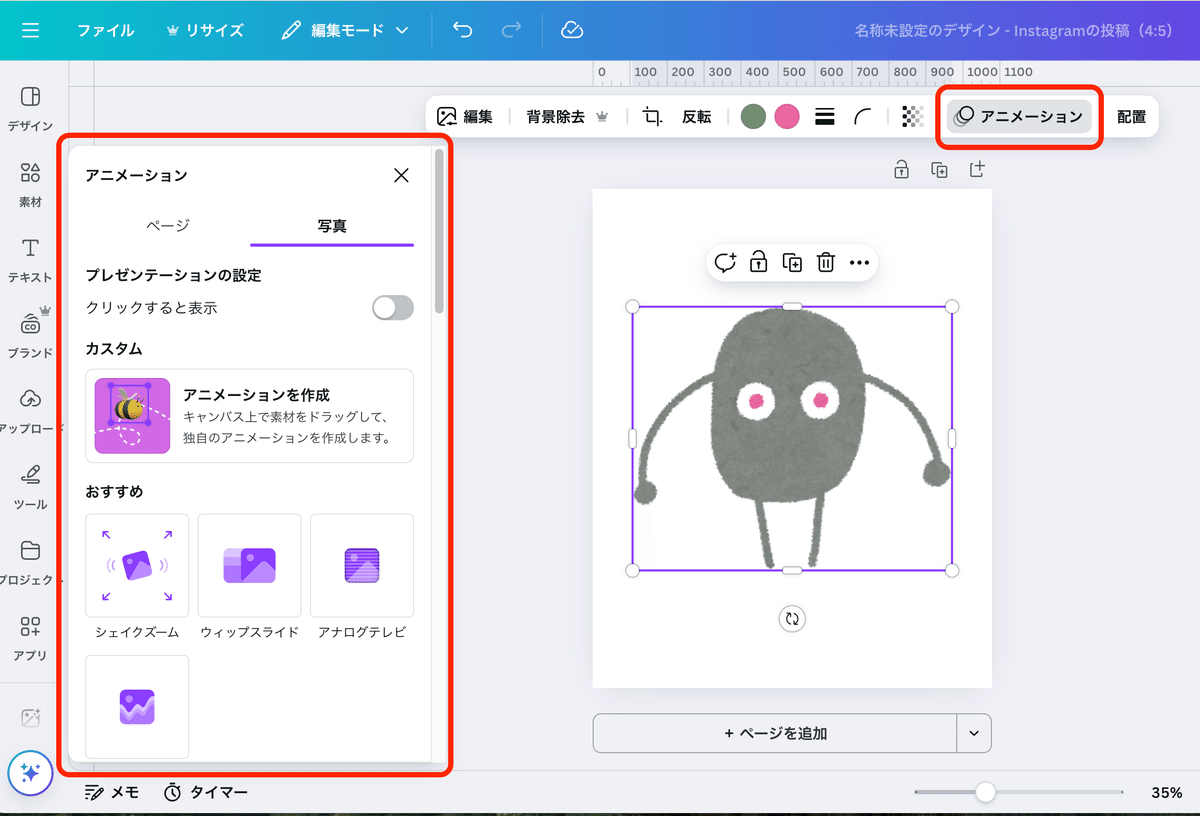Delete the element using the trash icon
Viewport: 1200px width, 816px height.
[x=825, y=262]
